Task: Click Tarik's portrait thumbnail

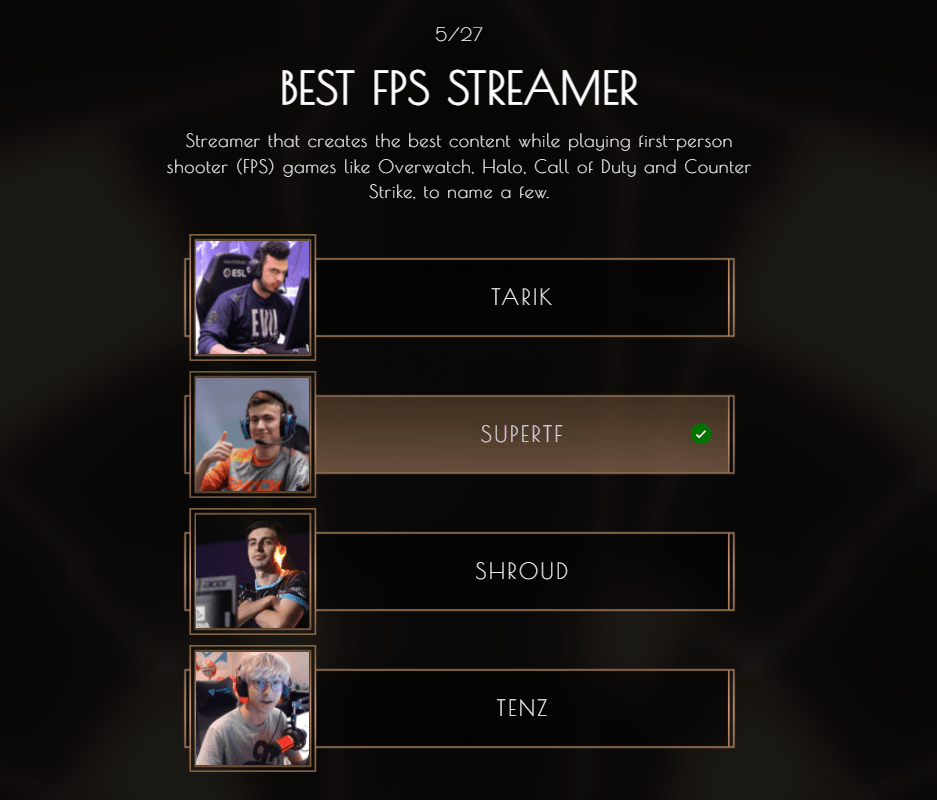Action: 252,297
